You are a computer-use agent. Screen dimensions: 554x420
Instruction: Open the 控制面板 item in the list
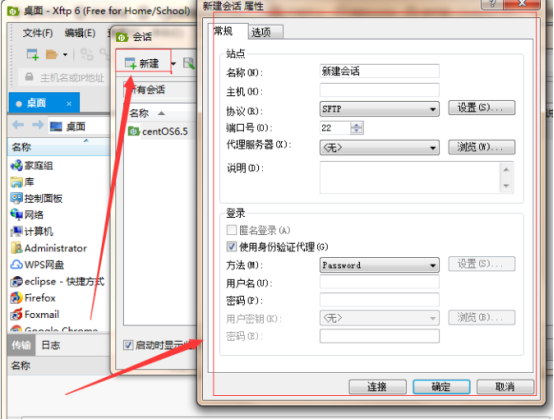(x=37, y=198)
